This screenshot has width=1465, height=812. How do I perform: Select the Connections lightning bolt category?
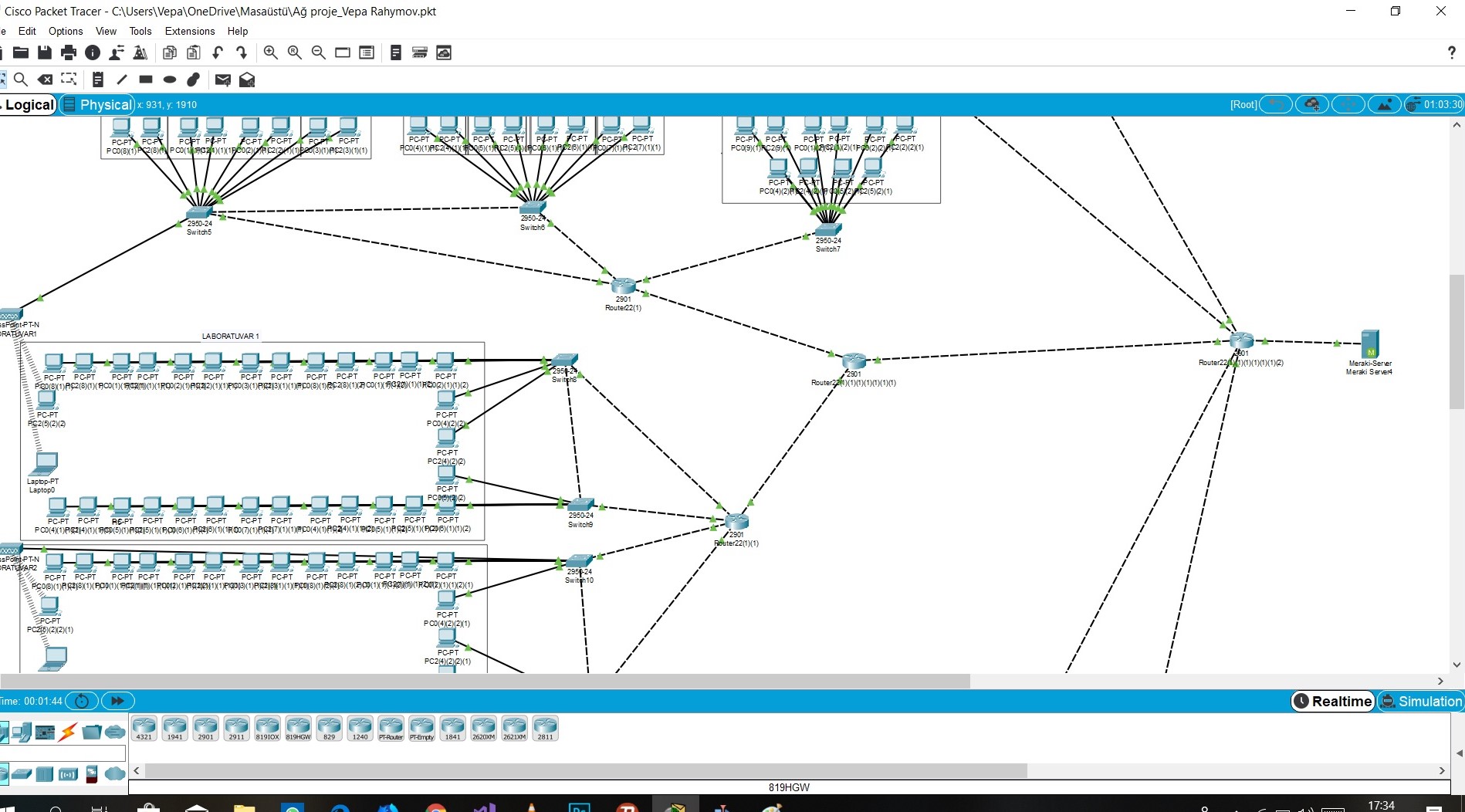[68, 732]
